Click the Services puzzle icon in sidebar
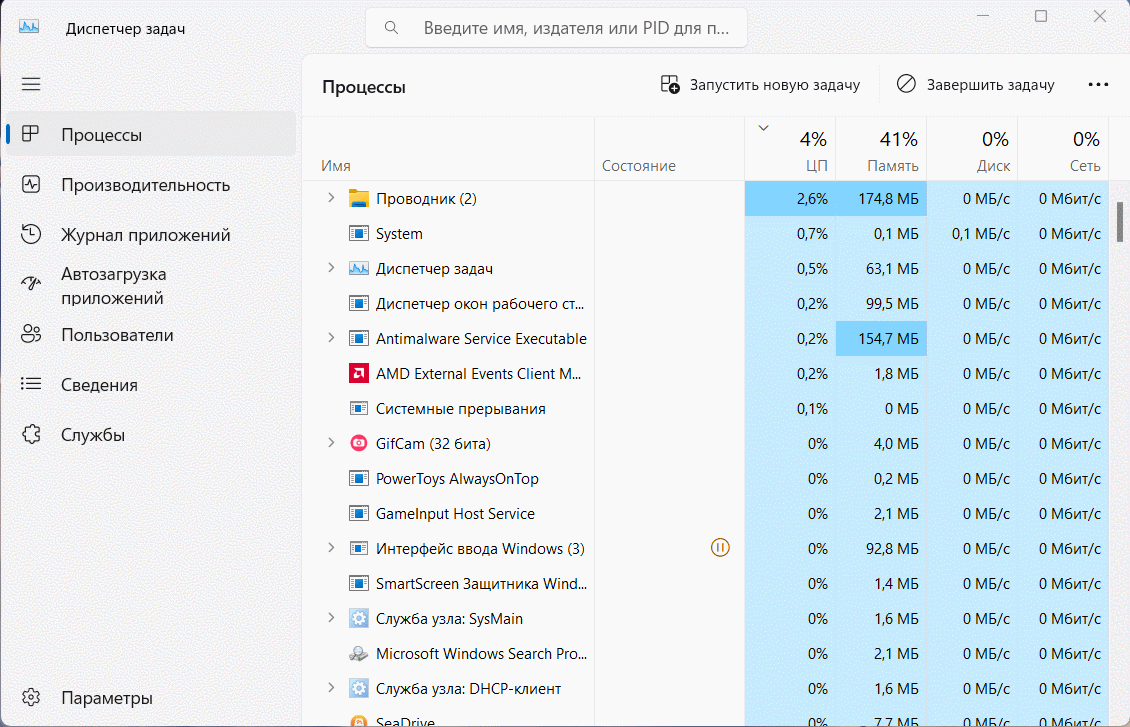The width and height of the screenshot is (1130, 727). (31, 434)
